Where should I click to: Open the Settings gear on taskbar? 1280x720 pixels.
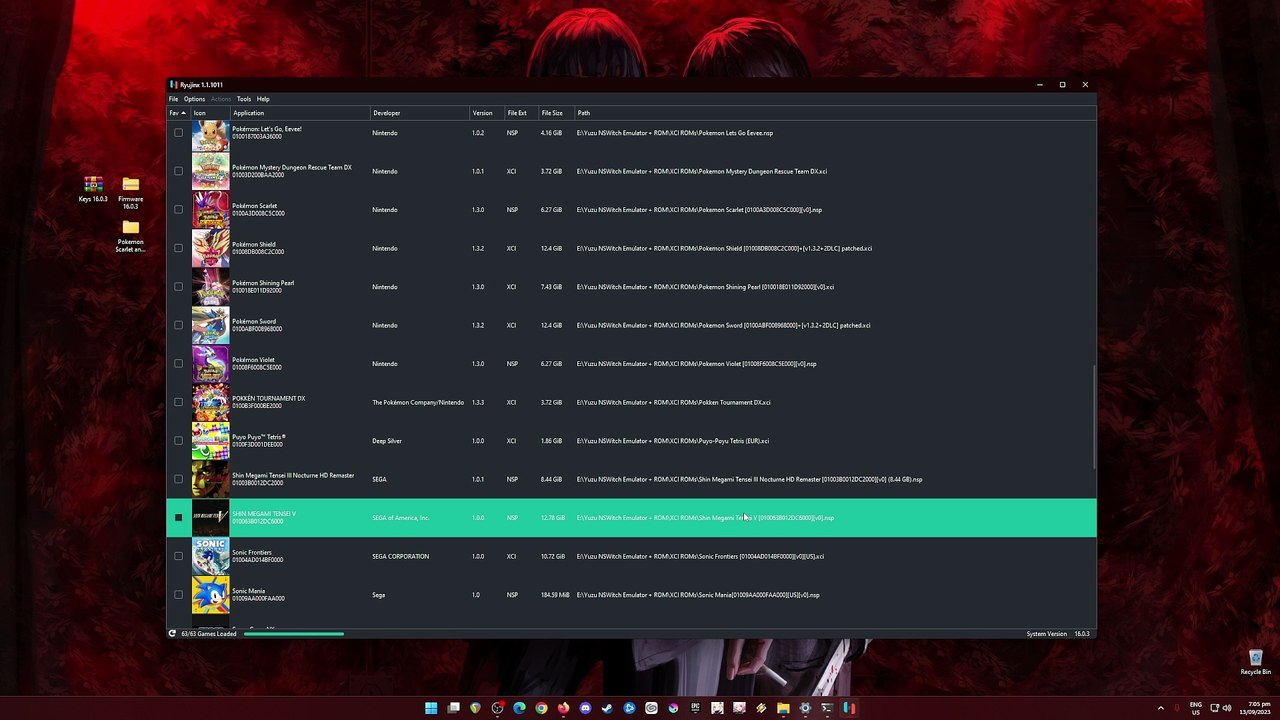pos(805,708)
